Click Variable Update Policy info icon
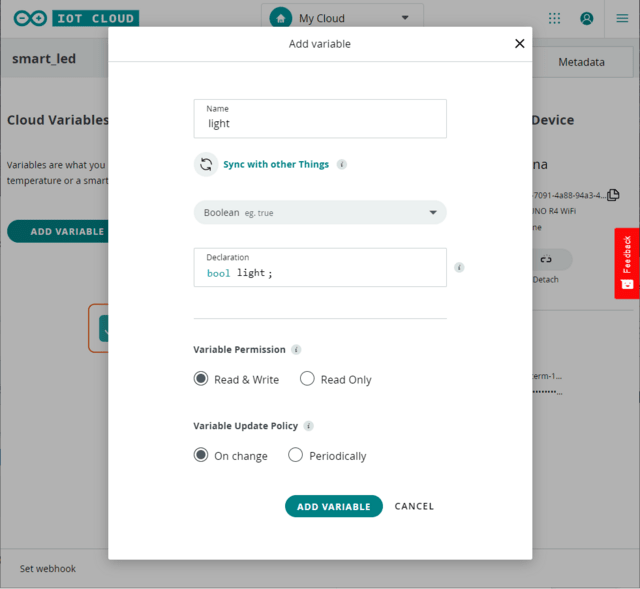This screenshot has width=640, height=589. point(308,426)
